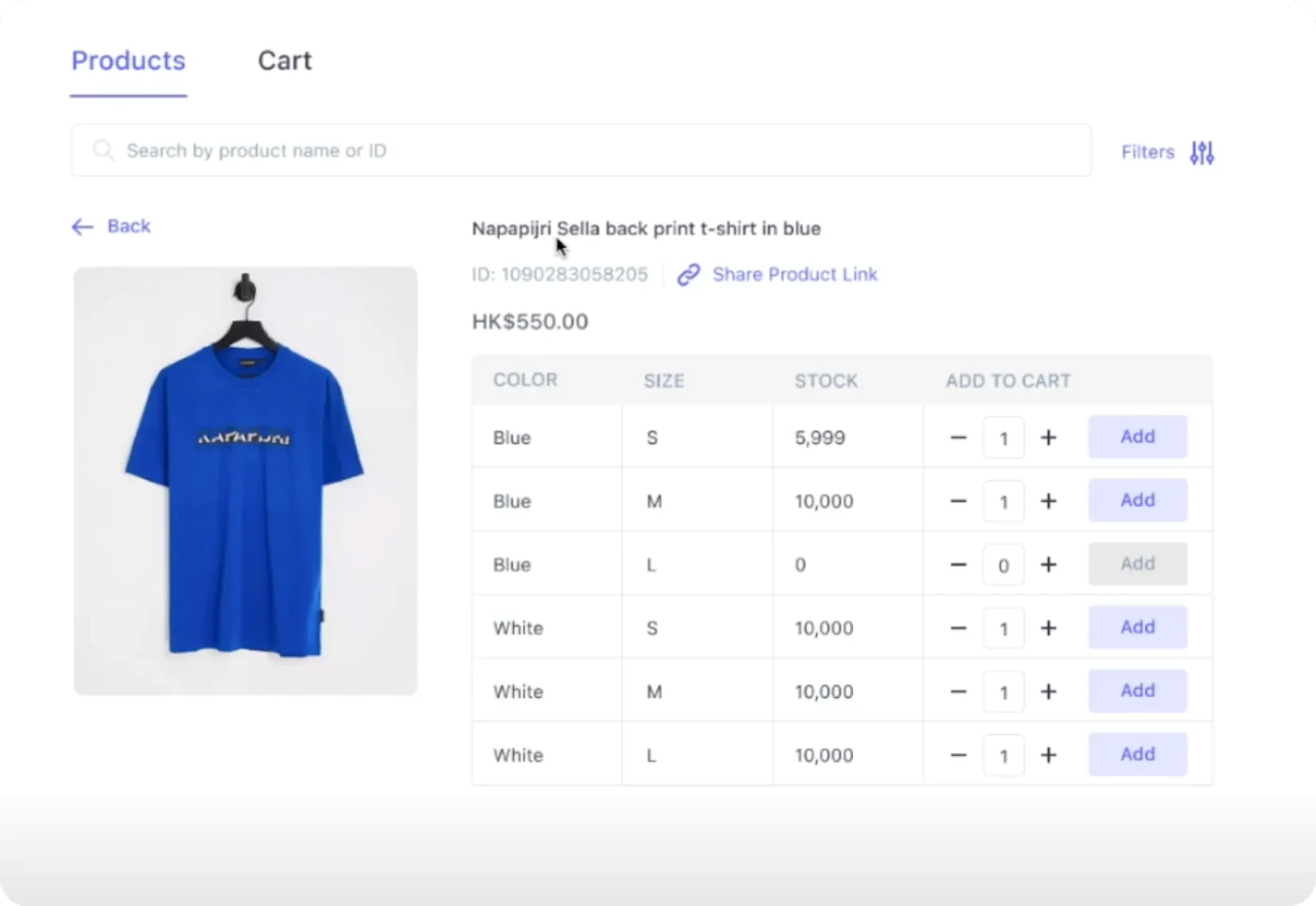Viewport: 1316px width, 906px height.
Task: Click the Add button for White size L
Action: click(x=1137, y=754)
